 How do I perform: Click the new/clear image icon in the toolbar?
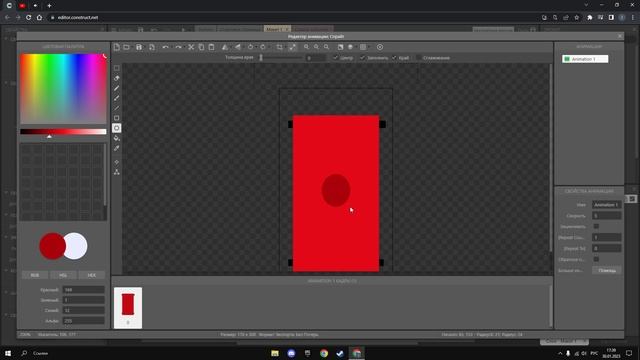(x=117, y=47)
